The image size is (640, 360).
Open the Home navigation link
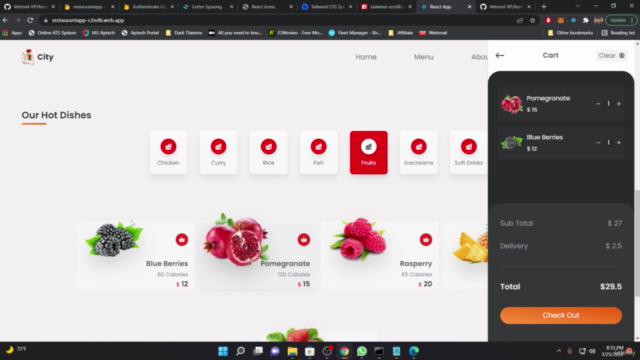[x=366, y=57]
